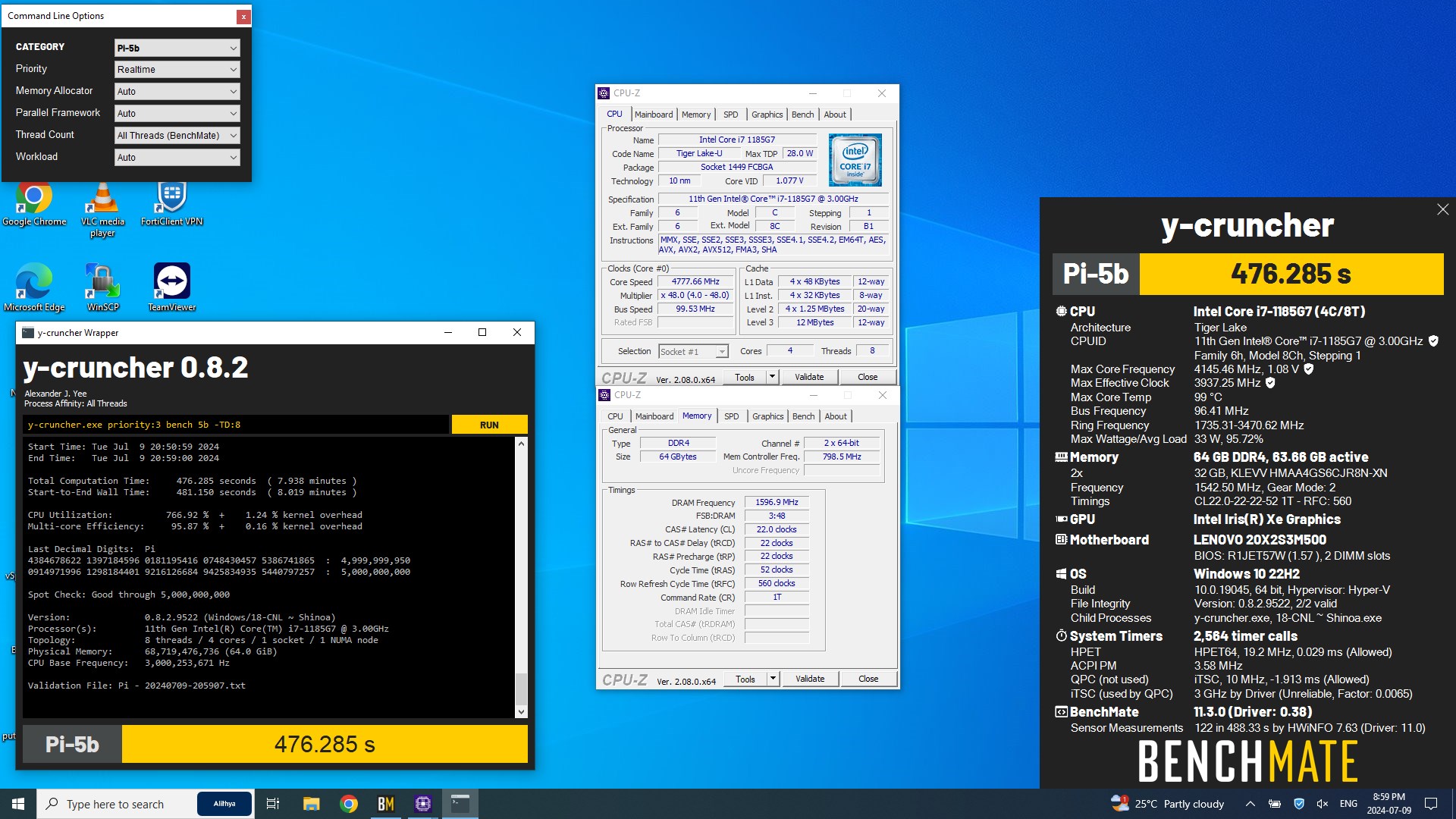Click Tools button in upper CPU-Z
Screen dimensions: 1456x819
pos(745,377)
